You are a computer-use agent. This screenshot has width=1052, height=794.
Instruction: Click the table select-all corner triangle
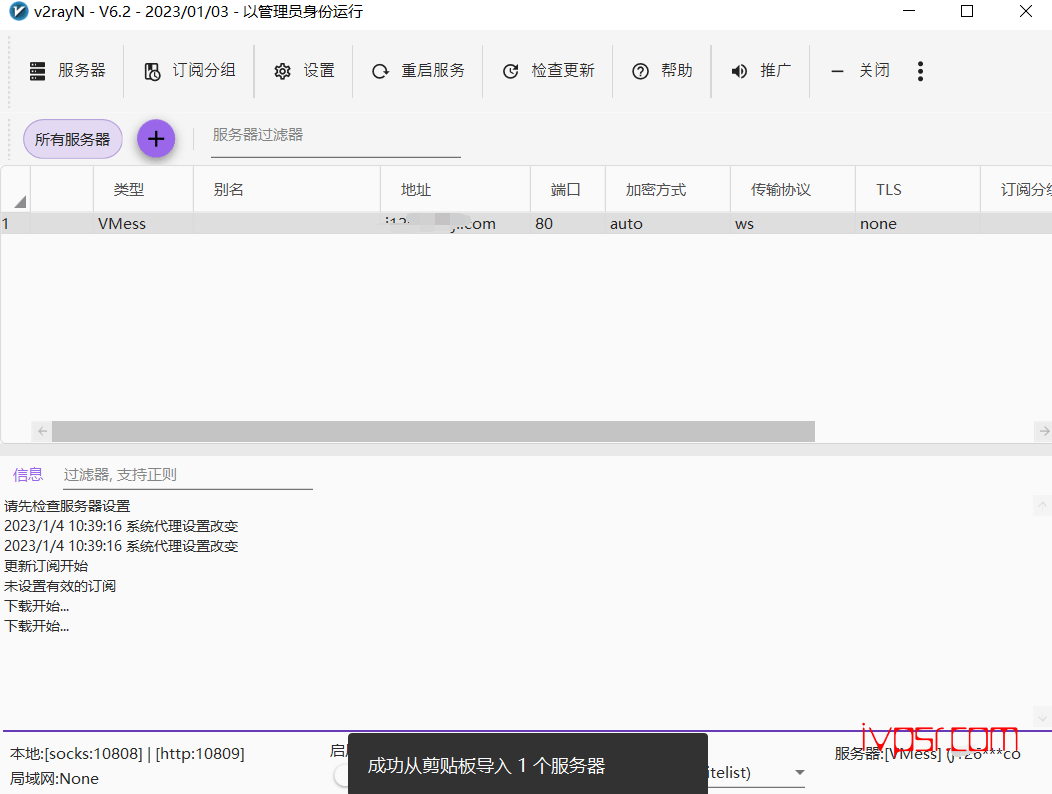click(20, 201)
